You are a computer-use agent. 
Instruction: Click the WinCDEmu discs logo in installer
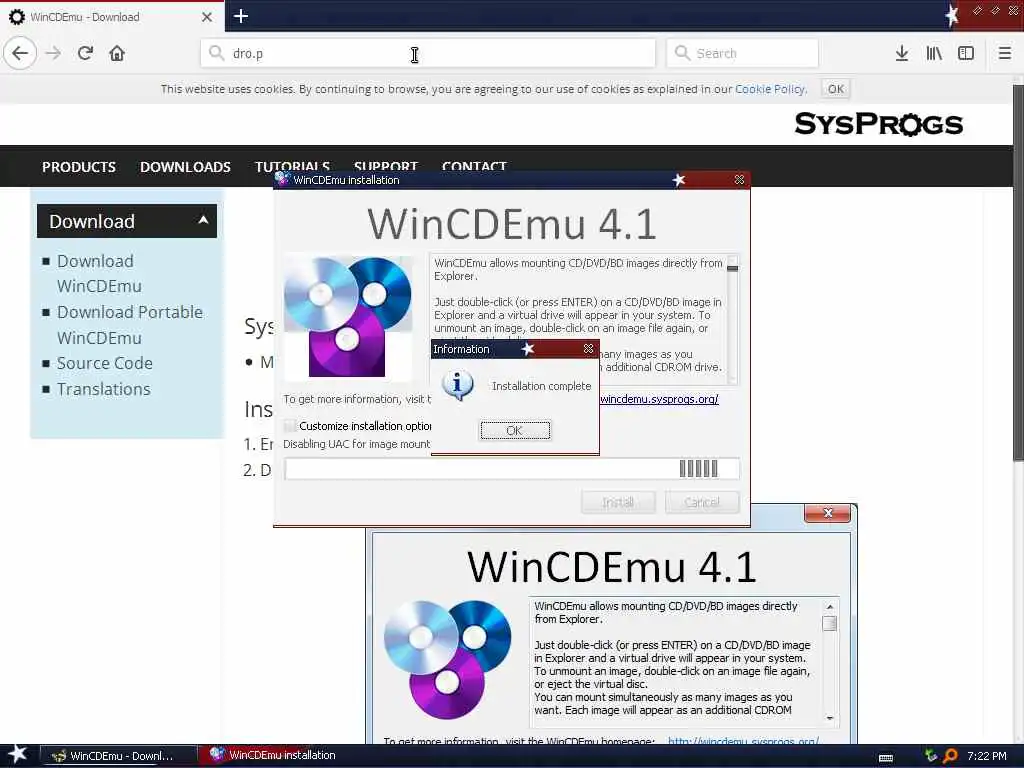tap(348, 317)
